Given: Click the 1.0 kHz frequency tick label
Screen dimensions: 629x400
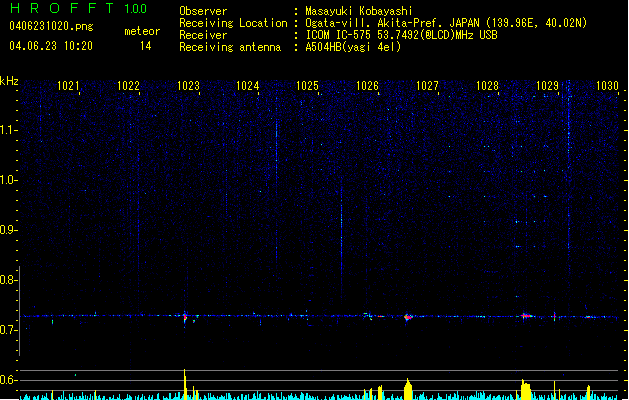Looking at the screenshot, I should [x=8, y=180].
